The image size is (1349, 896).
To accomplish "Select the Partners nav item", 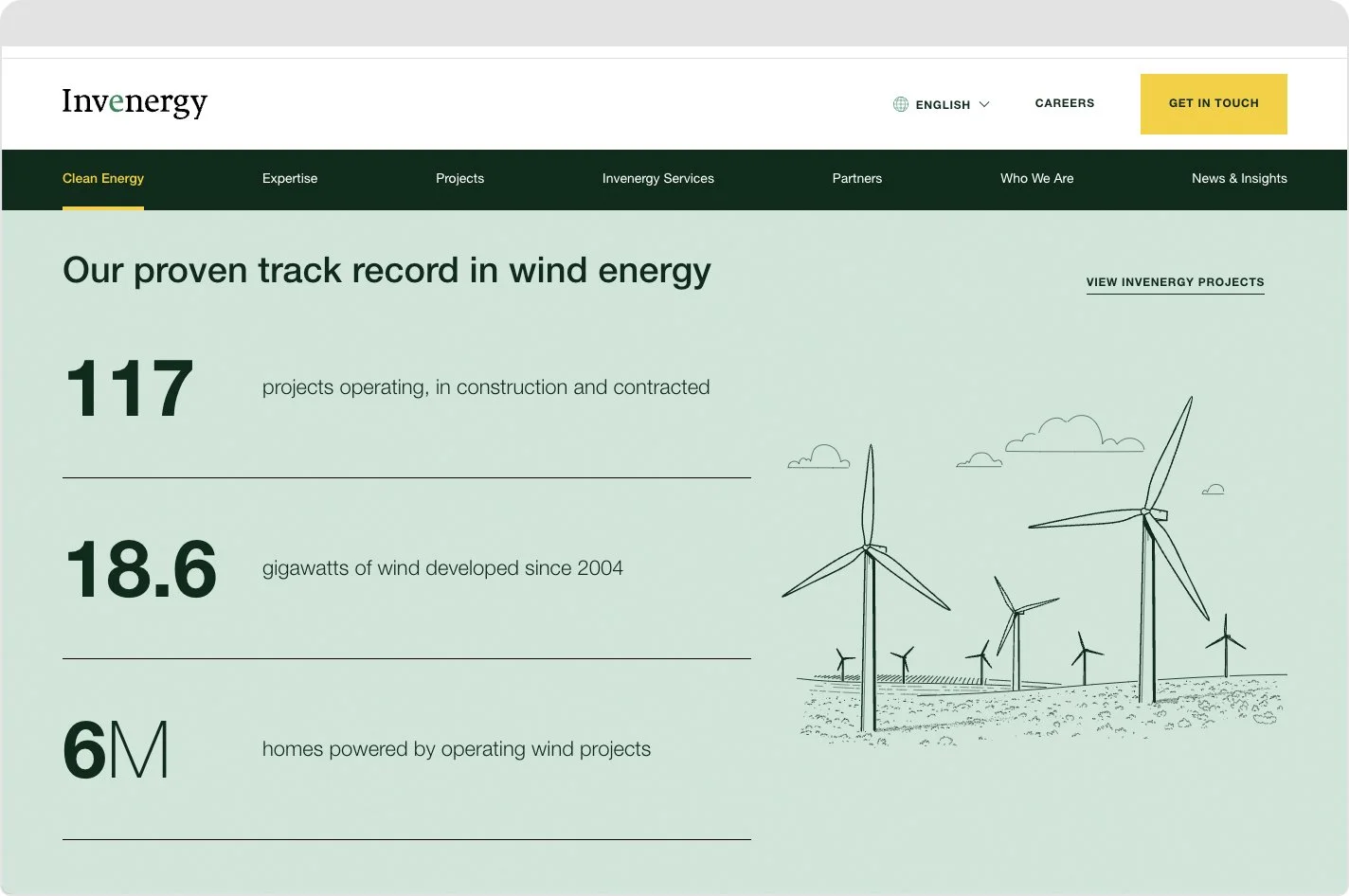I will point(857,178).
